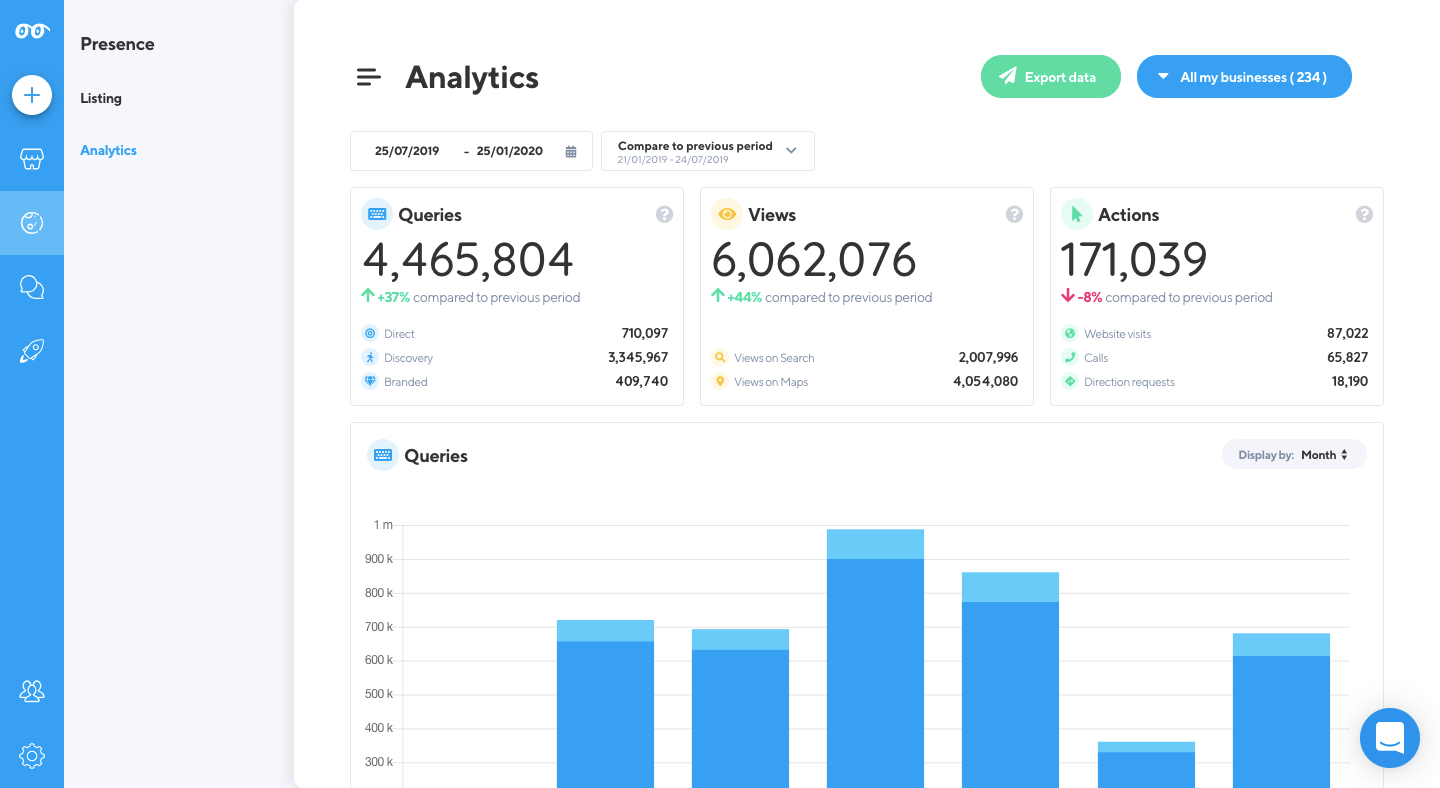Click the start date 25/07/2019 field
Image resolution: width=1440 pixels, height=788 pixels.
407,151
